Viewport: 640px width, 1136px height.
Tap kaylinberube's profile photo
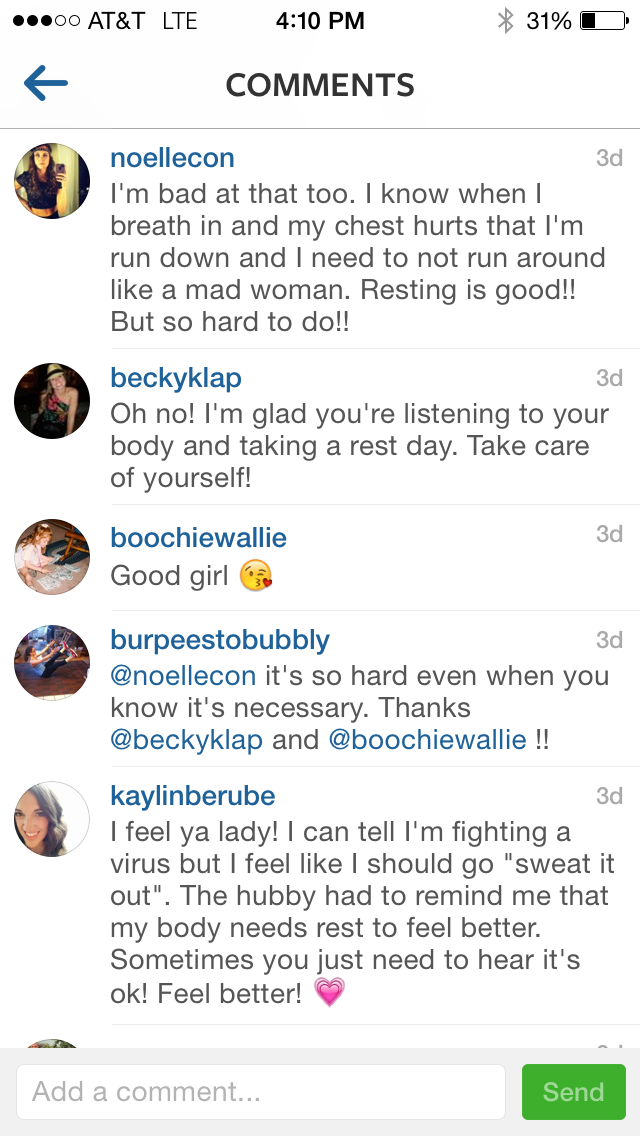[x=52, y=819]
